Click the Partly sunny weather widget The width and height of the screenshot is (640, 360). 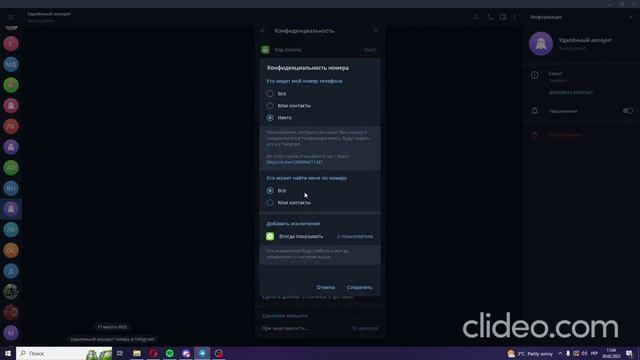(530, 353)
